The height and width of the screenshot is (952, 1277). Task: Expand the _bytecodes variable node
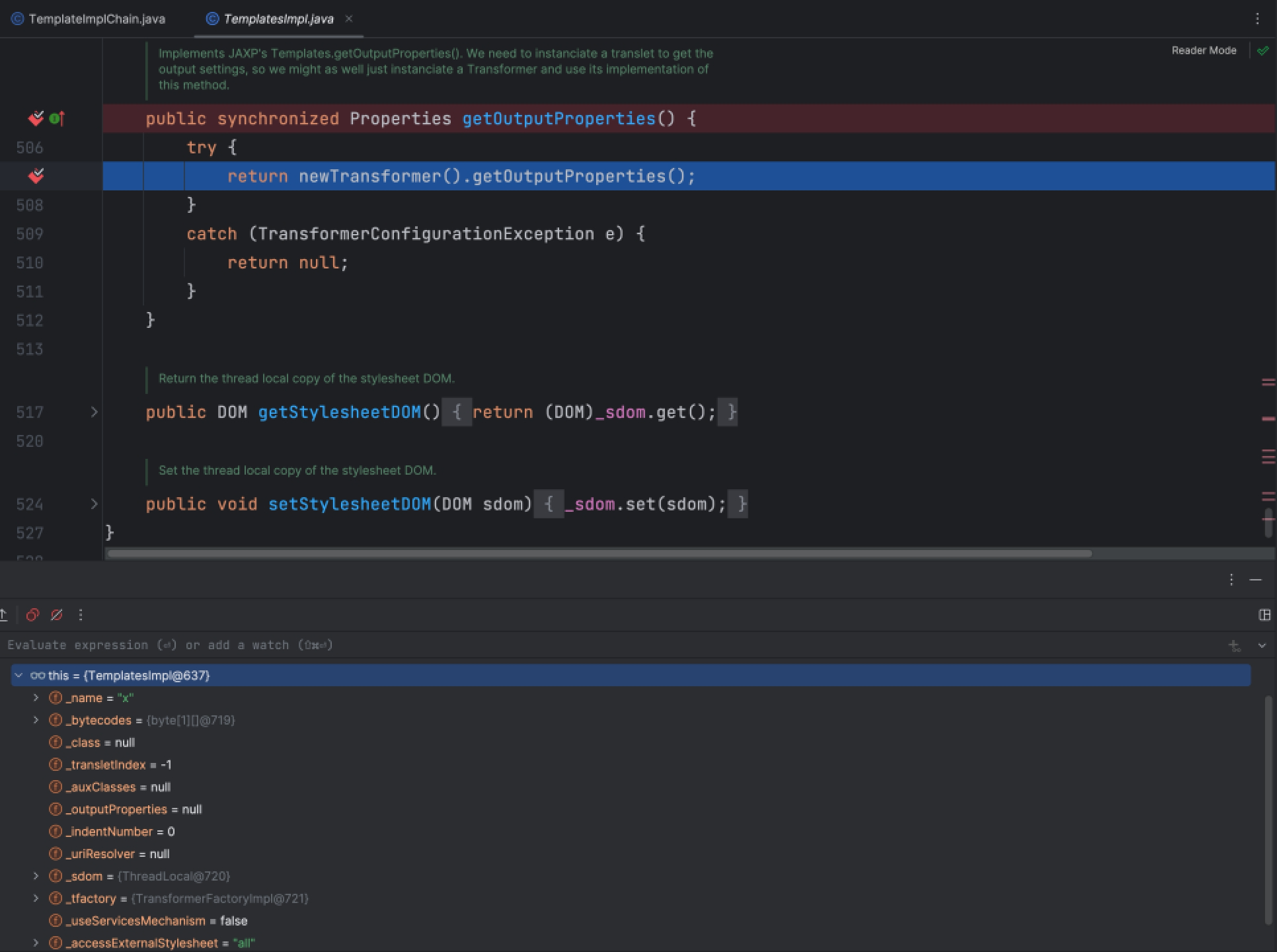point(36,720)
